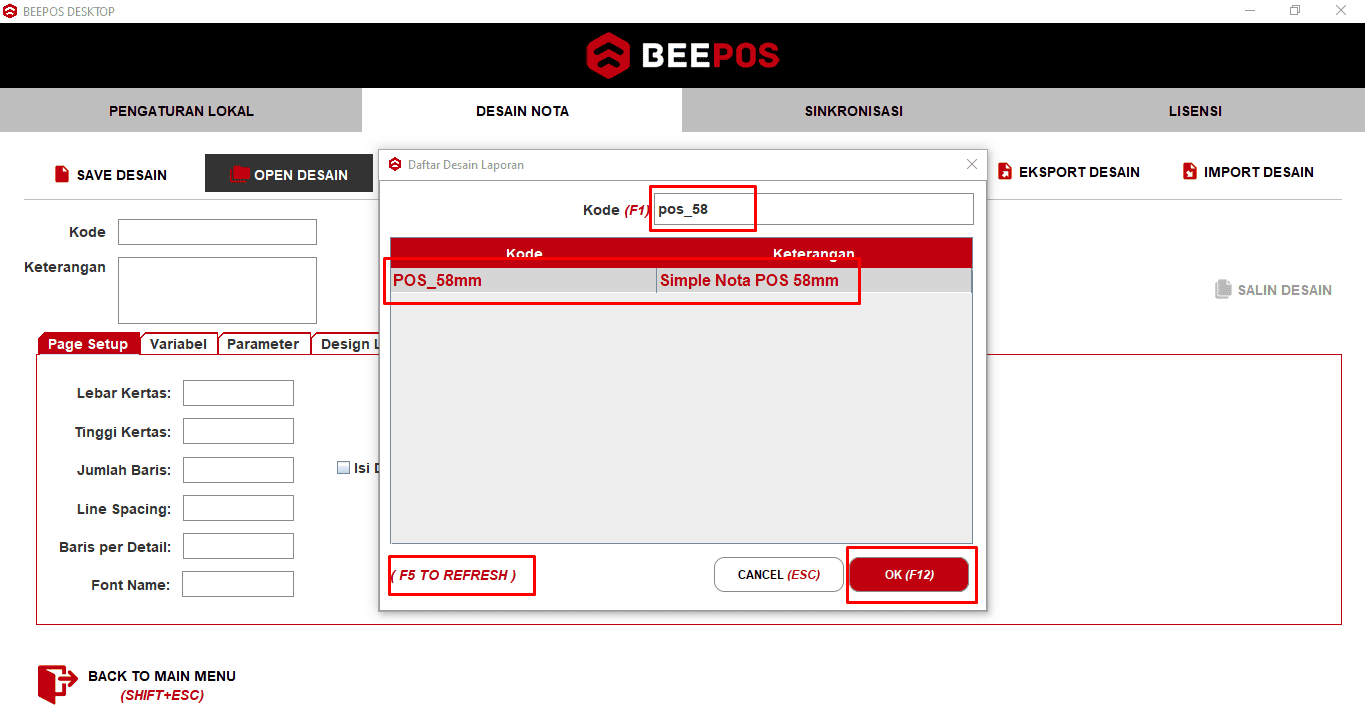Switch to the Pengaturan Lokal tab
The width and height of the screenshot is (1365, 720).
(x=181, y=111)
